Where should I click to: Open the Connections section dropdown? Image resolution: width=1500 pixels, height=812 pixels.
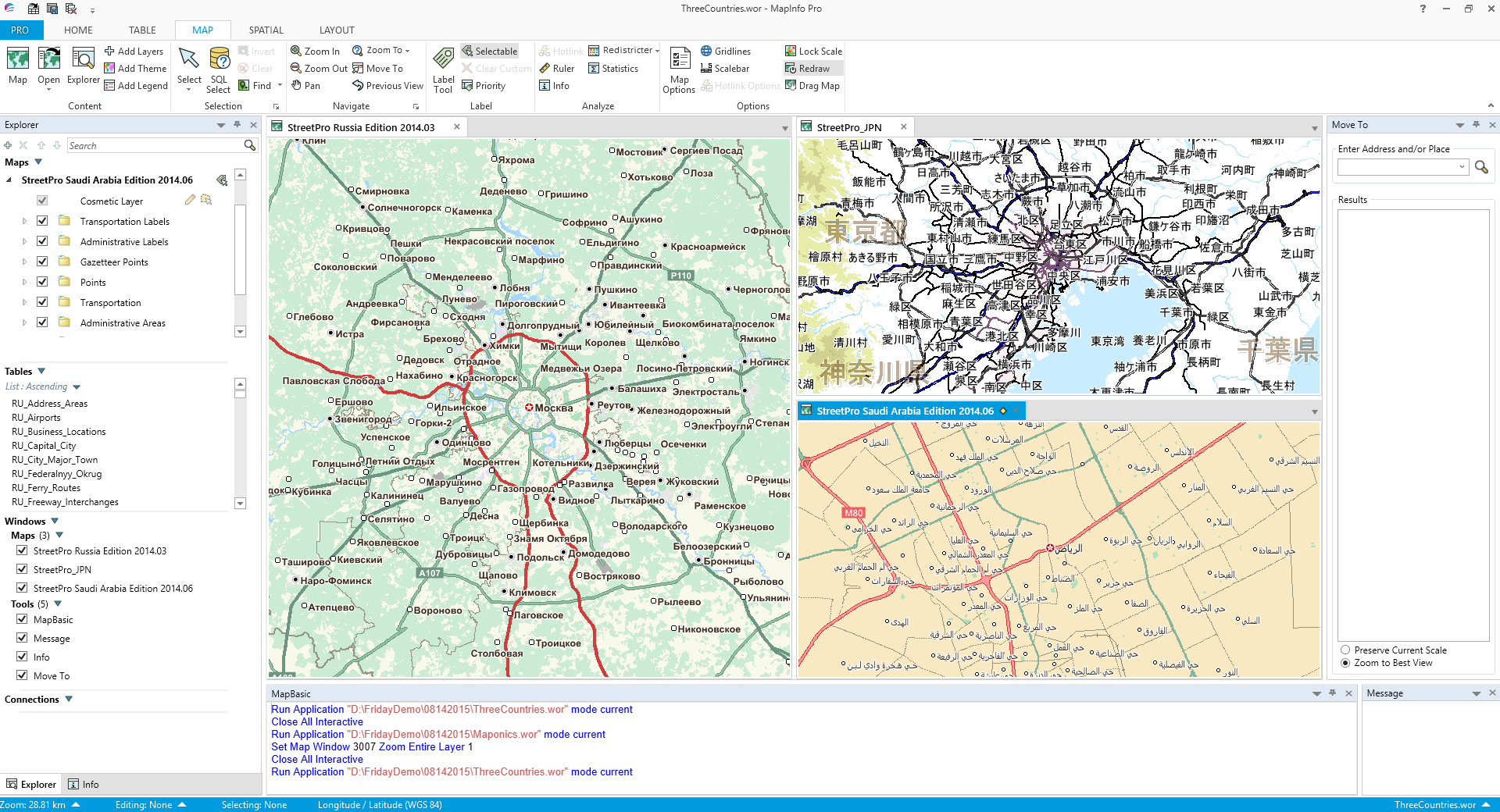[69, 699]
